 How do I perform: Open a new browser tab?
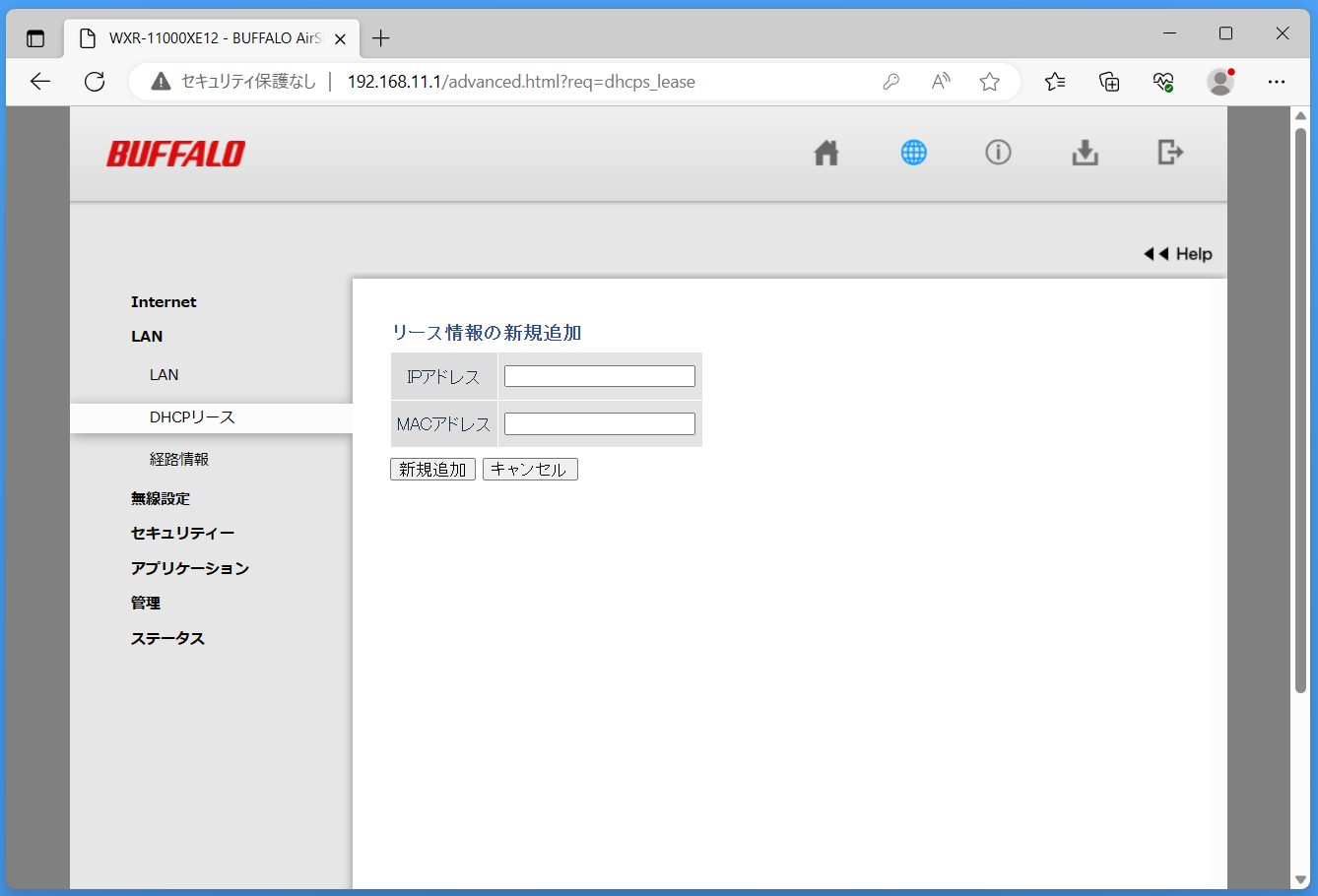381,38
